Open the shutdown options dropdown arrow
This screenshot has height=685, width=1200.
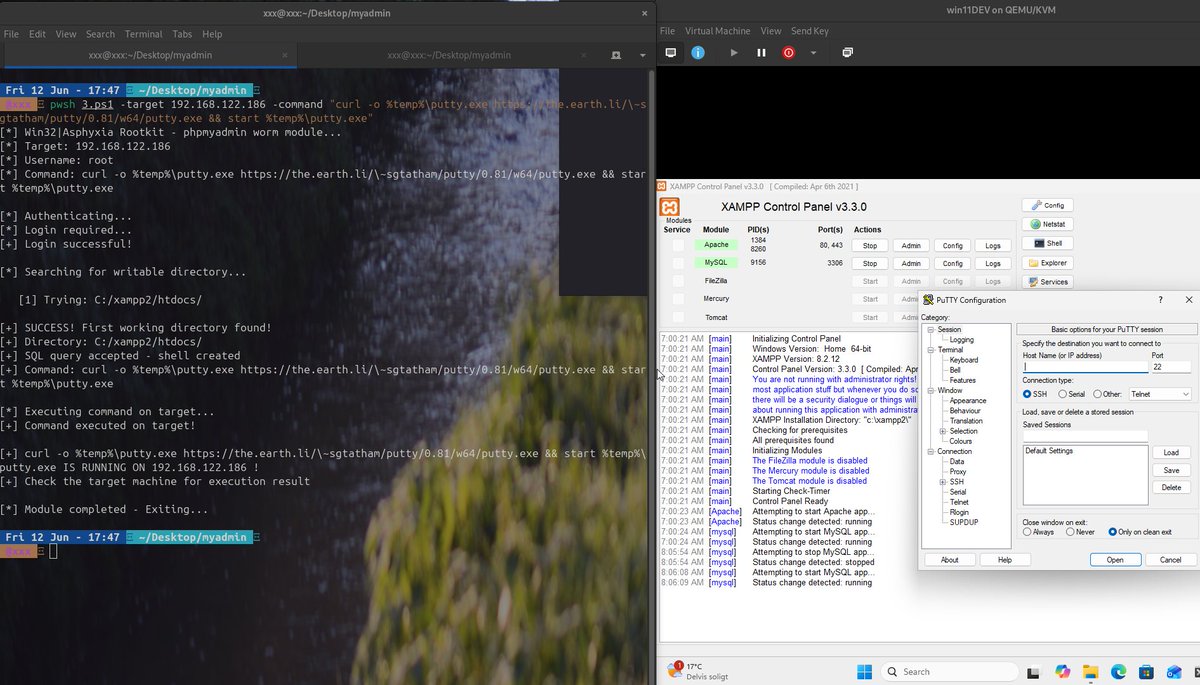point(813,53)
